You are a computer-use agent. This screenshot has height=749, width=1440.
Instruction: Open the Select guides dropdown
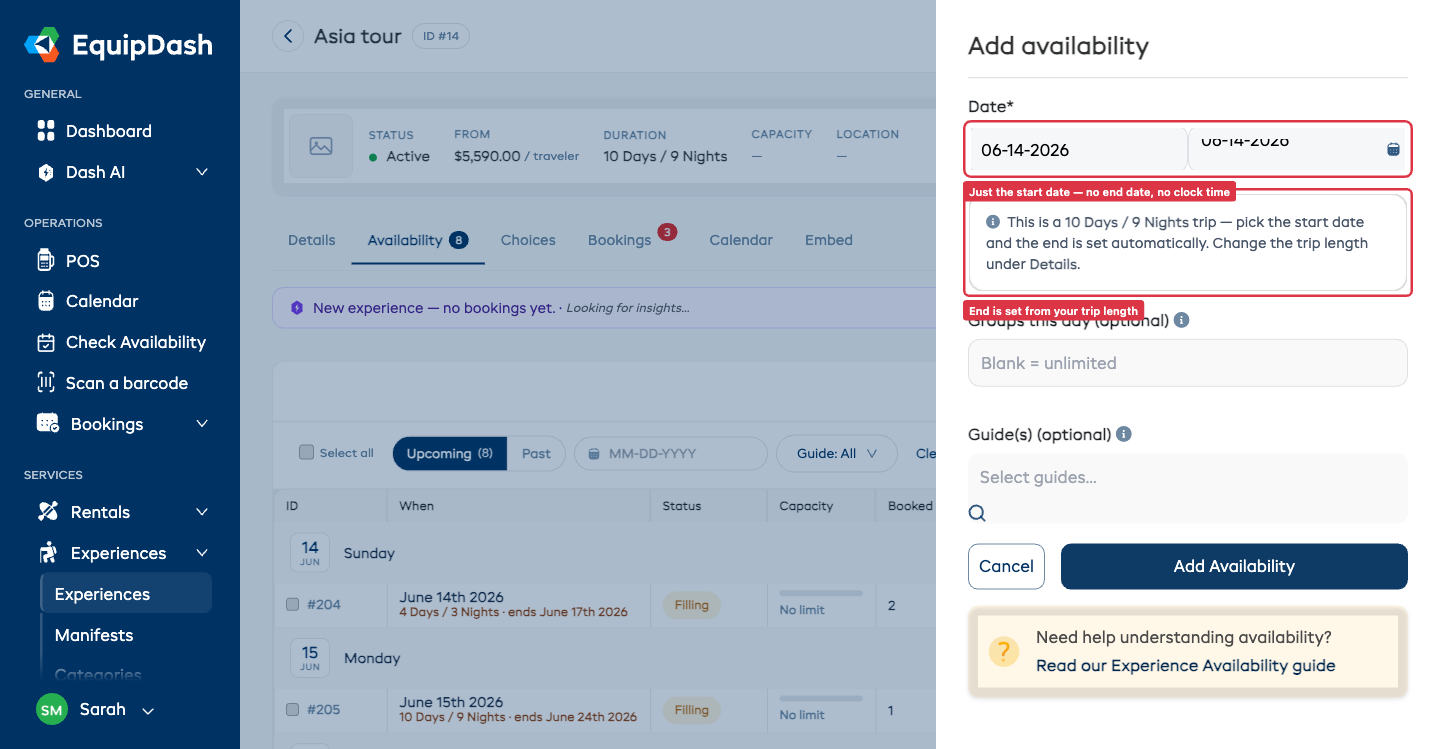[1188, 478]
